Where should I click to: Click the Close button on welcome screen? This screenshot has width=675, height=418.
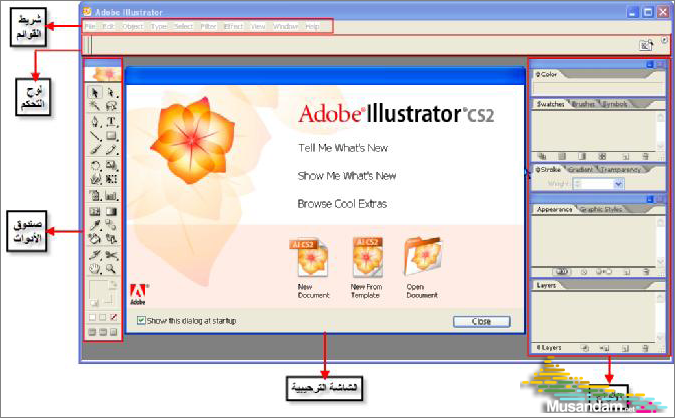(482, 322)
